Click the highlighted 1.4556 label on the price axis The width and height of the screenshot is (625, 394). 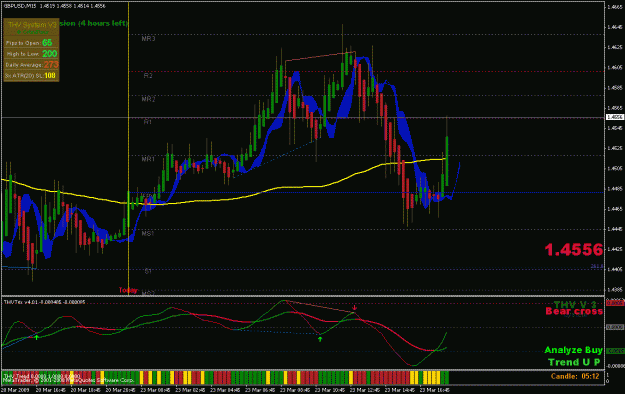(x=614, y=117)
